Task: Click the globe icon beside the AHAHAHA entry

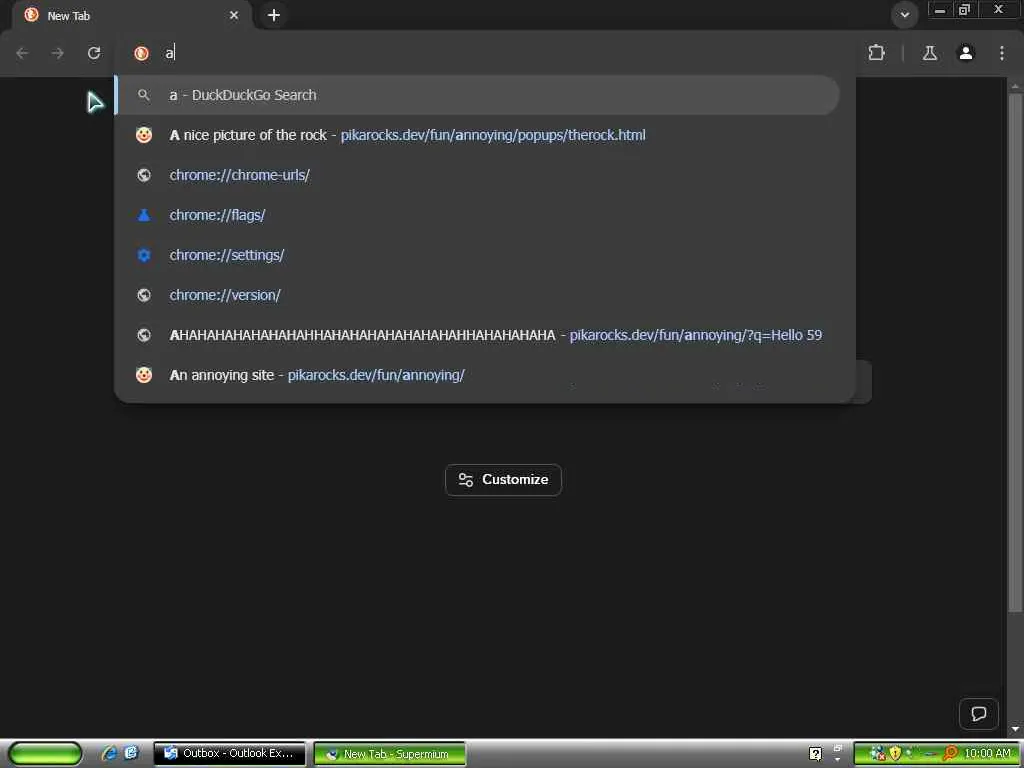Action: tap(144, 335)
